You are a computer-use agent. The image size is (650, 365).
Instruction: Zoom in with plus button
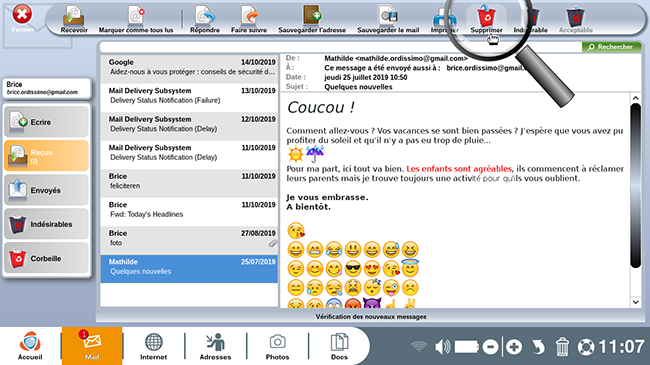[514, 346]
